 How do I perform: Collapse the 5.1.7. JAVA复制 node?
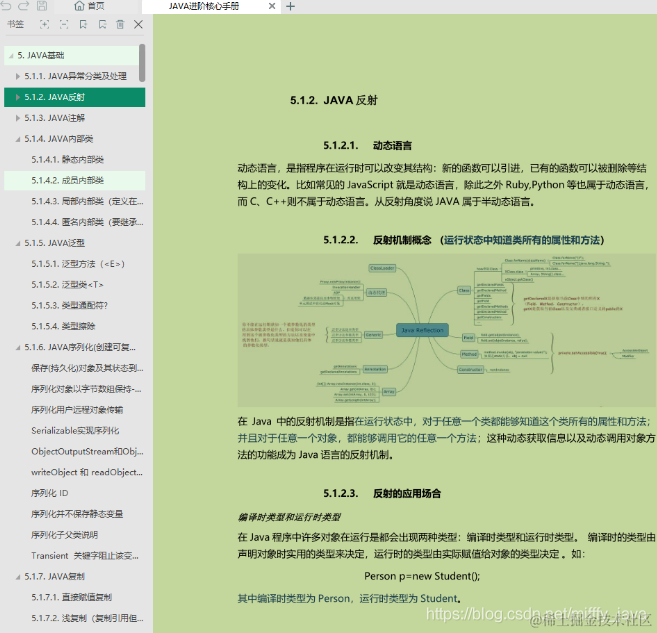18,577
